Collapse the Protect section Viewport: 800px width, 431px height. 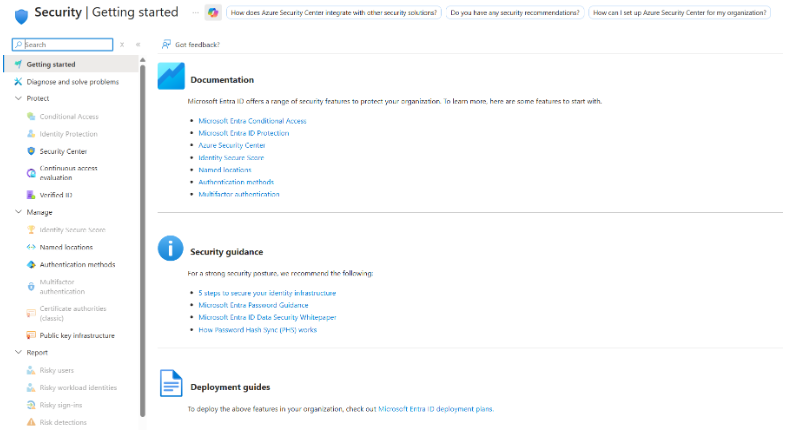click(x=18, y=98)
